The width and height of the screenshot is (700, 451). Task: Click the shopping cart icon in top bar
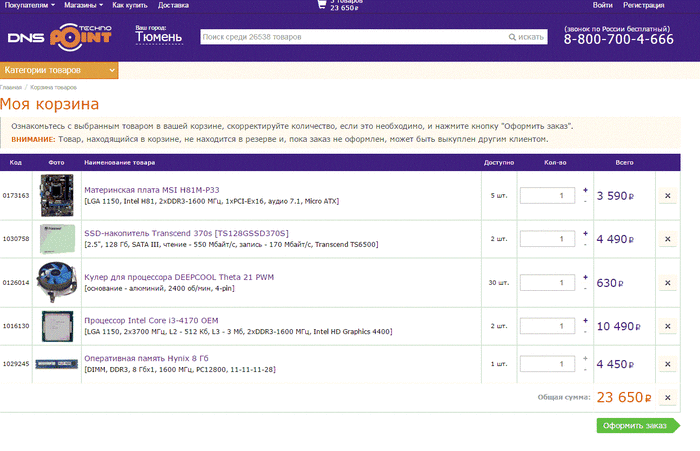[x=321, y=4]
